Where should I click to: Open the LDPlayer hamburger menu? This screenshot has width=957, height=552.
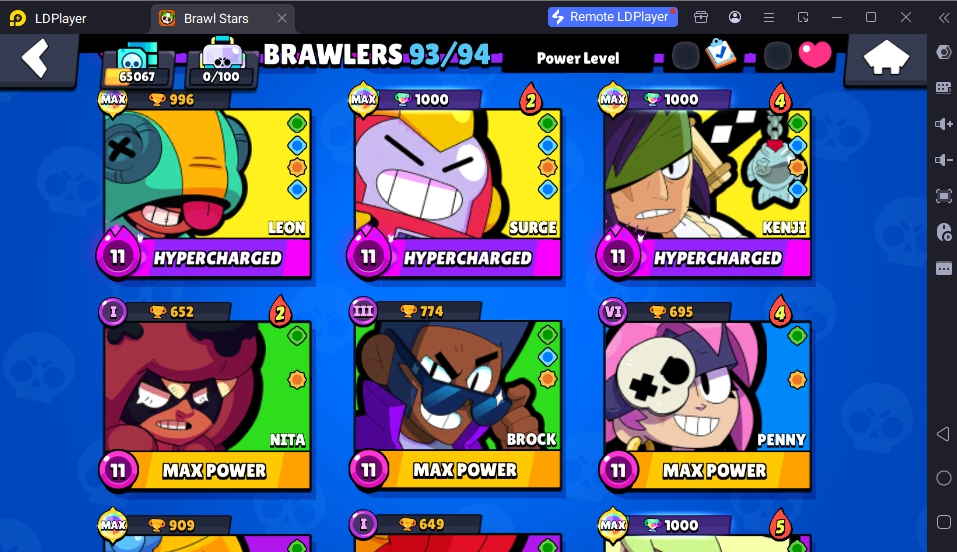[769, 18]
